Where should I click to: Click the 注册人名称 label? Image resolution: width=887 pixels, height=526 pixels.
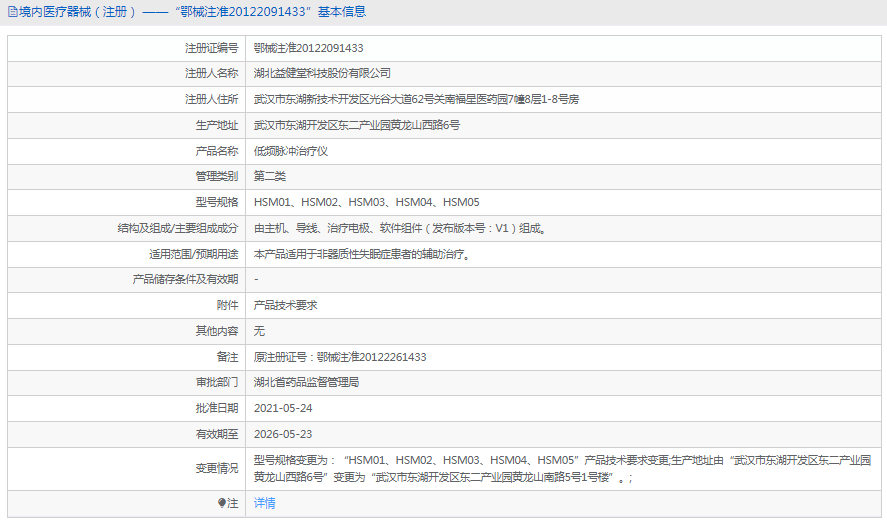coord(212,73)
